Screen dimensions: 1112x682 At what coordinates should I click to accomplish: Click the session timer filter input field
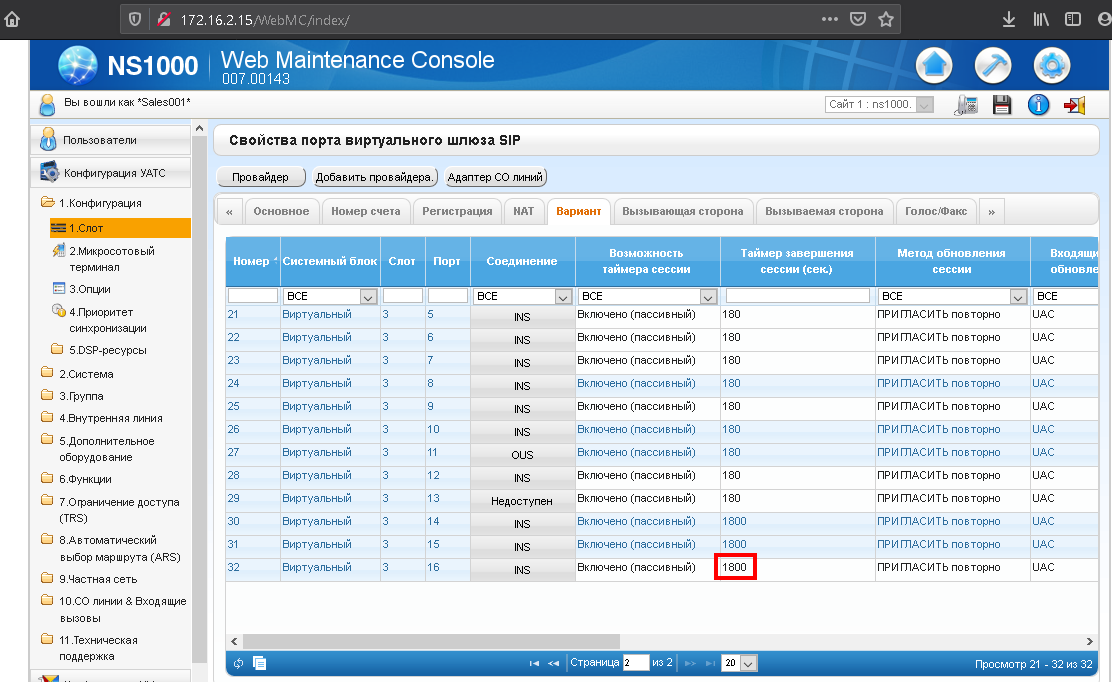[x=797, y=296]
